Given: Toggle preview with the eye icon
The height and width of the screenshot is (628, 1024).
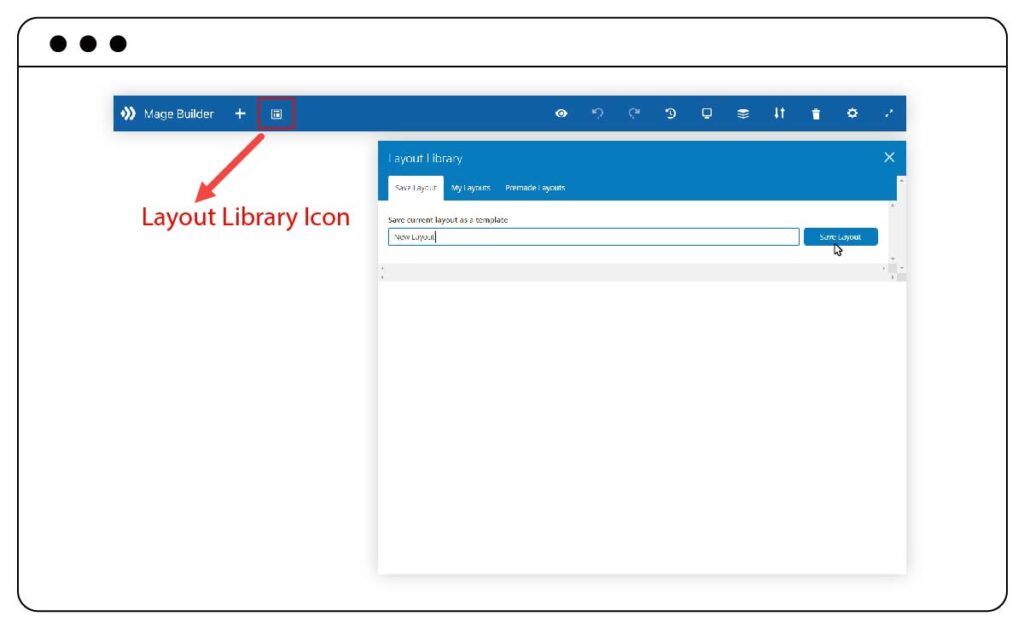Looking at the screenshot, I should (x=561, y=114).
